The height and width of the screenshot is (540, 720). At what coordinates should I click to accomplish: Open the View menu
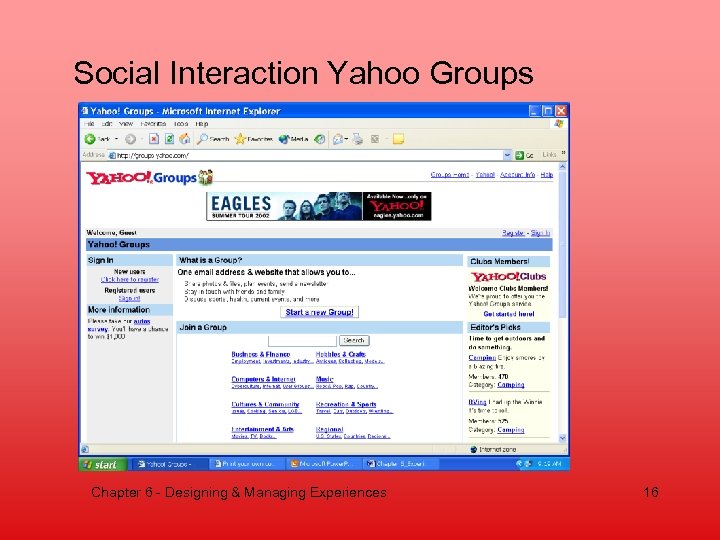click(126, 124)
